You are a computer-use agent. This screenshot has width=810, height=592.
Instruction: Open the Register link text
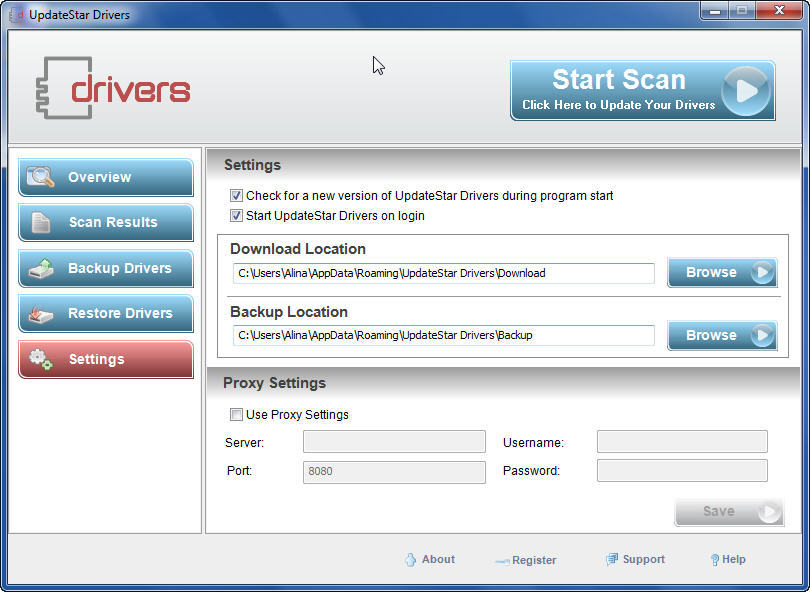point(534,560)
